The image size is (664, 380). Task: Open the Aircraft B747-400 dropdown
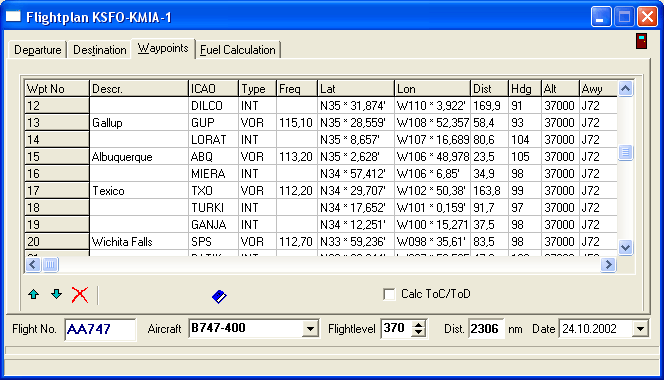click(x=310, y=329)
